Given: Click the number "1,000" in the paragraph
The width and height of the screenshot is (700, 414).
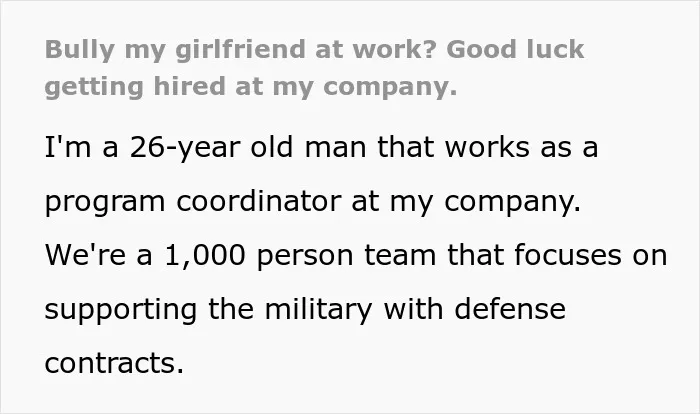Looking at the screenshot, I should (x=205, y=256).
